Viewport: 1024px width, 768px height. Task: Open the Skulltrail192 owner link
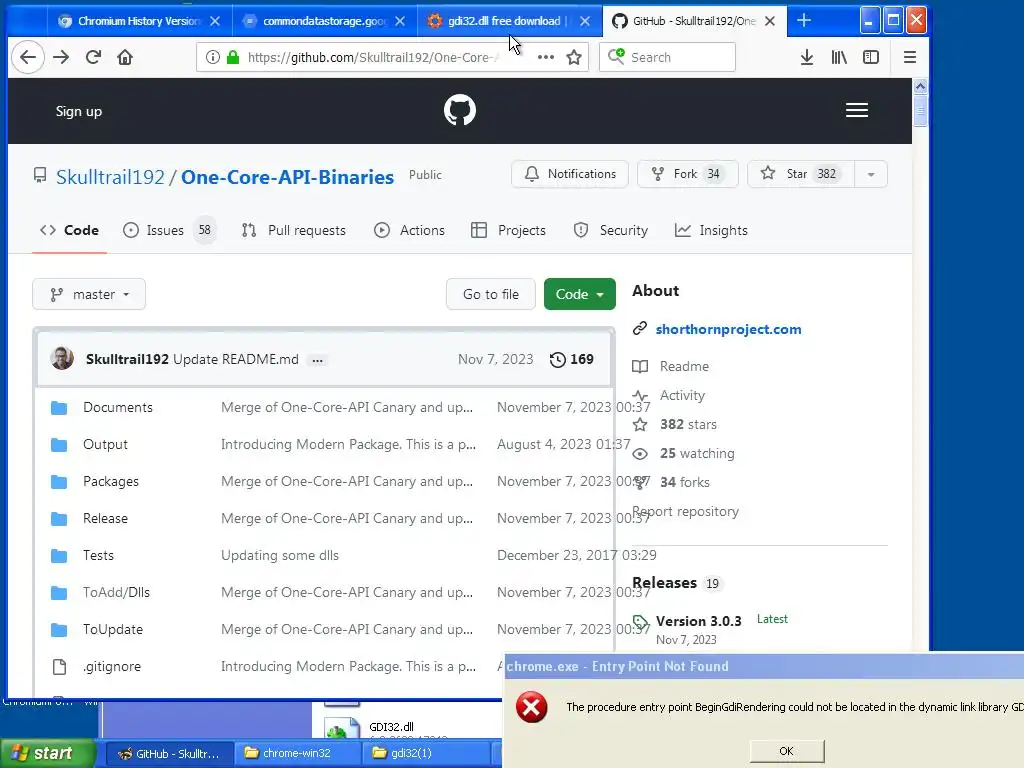(110, 177)
